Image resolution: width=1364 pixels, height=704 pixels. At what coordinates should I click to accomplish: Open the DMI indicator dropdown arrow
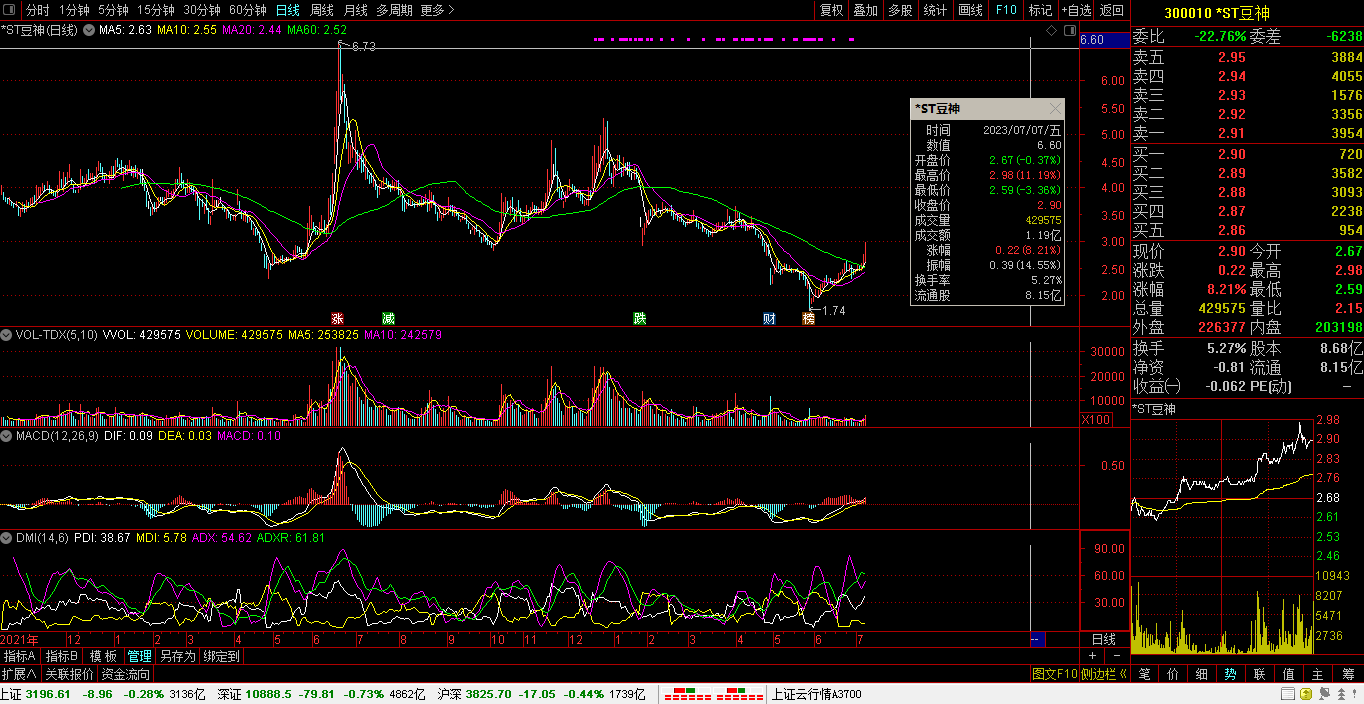tap(7, 537)
